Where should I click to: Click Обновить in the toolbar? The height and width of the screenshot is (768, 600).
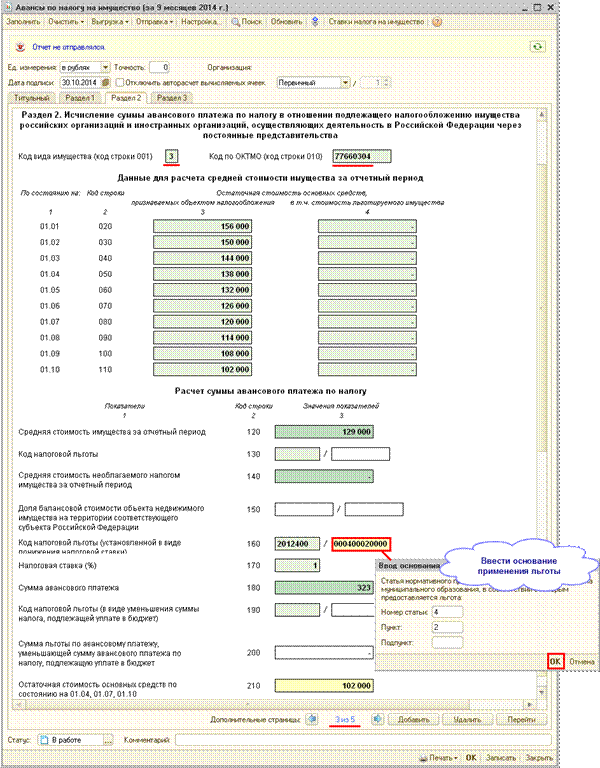tap(287, 22)
